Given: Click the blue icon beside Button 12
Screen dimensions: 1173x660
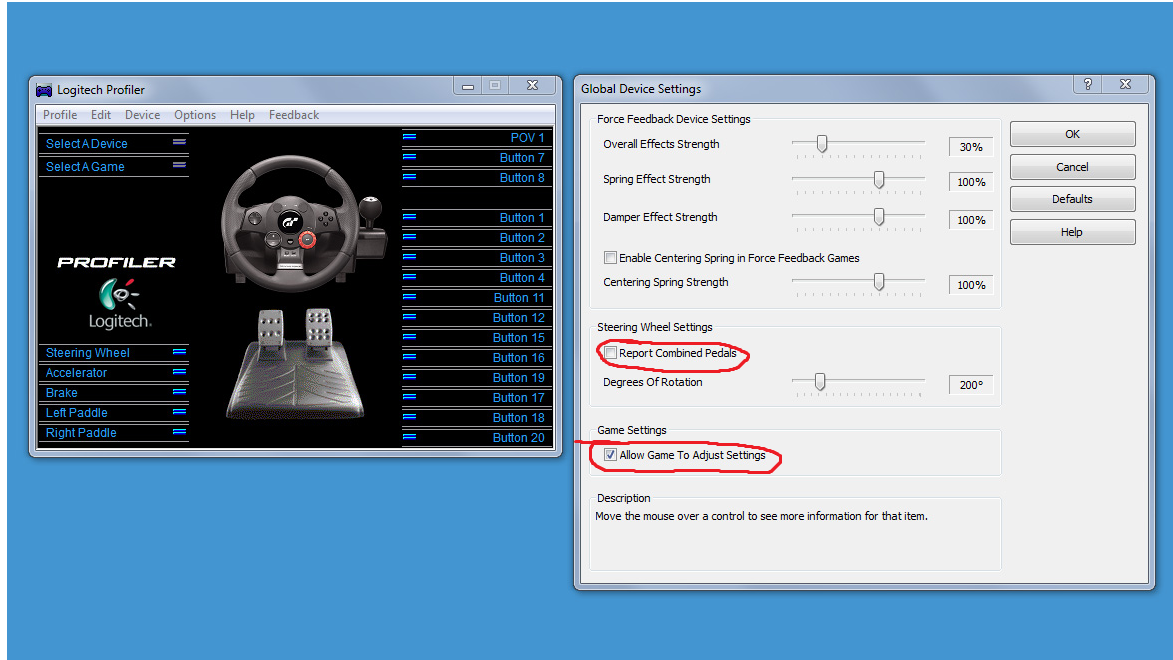Looking at the screenshot, I should [409, 317].
